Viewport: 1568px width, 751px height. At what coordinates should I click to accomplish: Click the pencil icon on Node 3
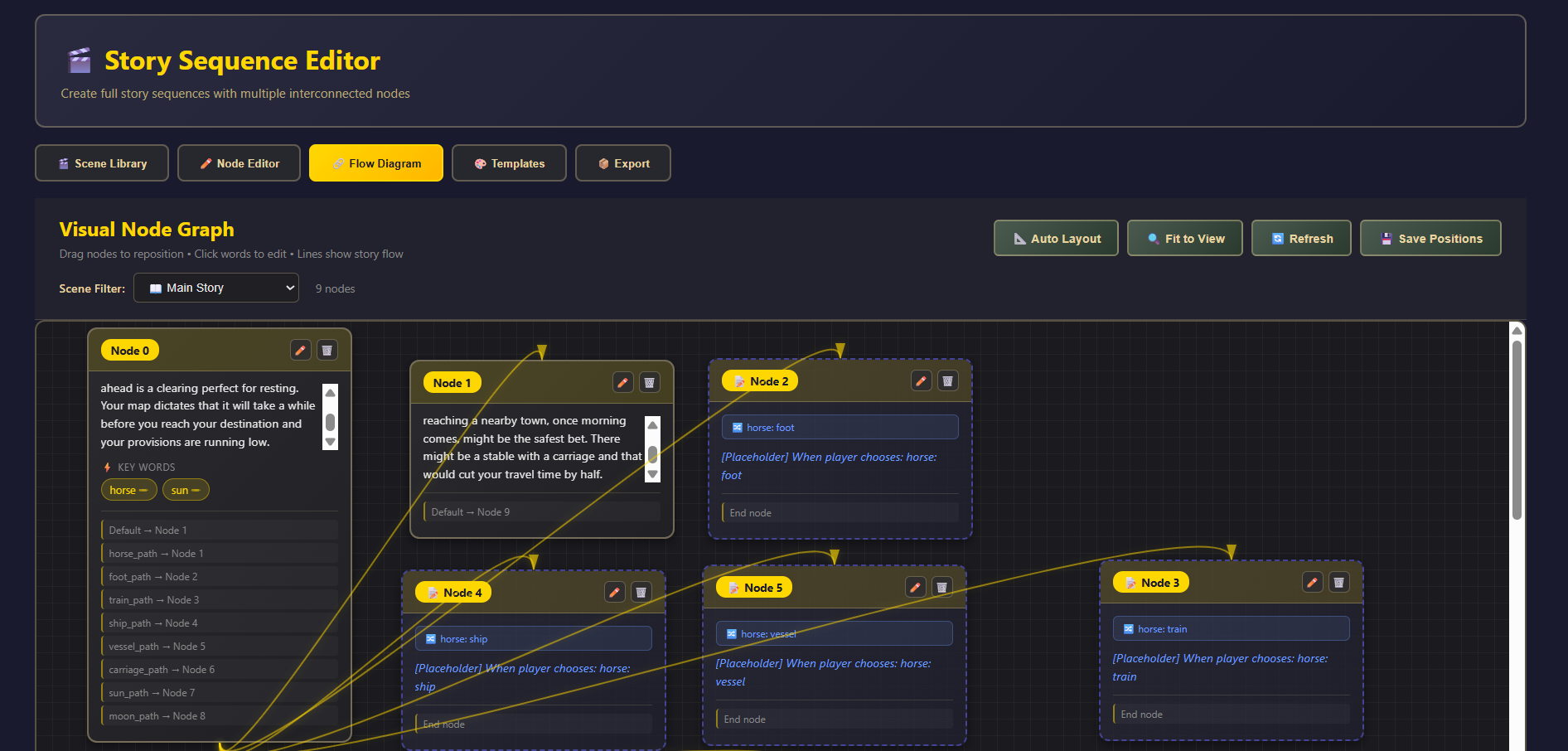tap(1312, 583)
